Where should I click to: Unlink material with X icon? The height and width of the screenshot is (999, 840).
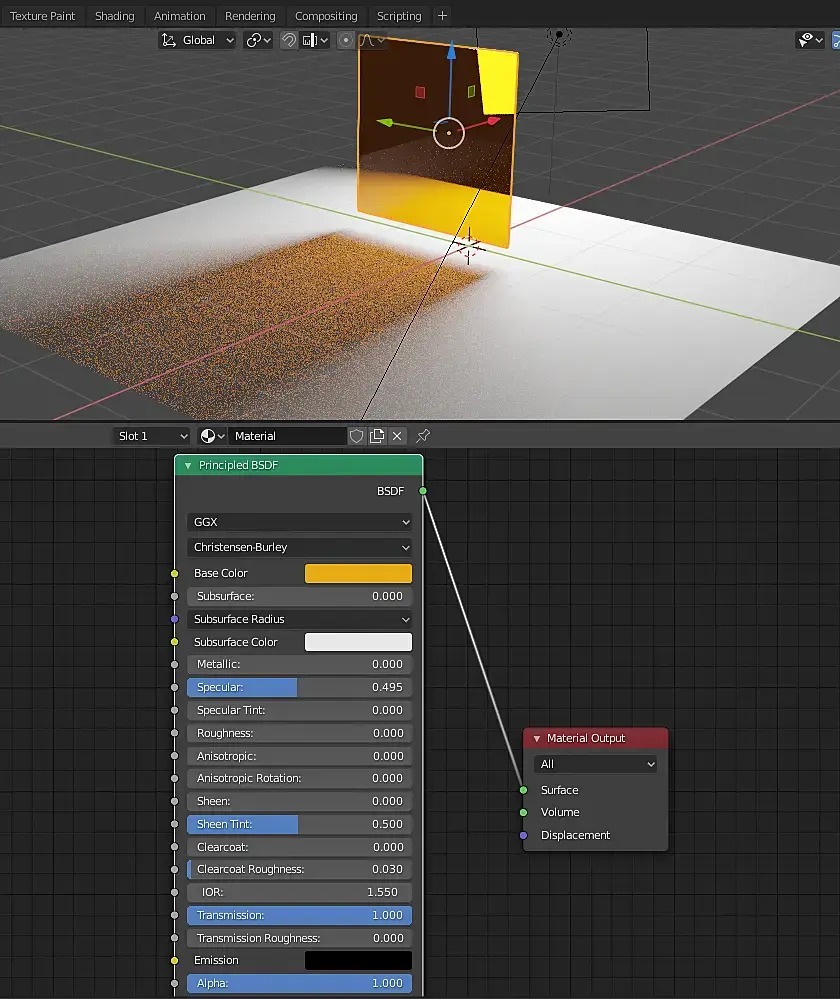click(x=397, y=436)
